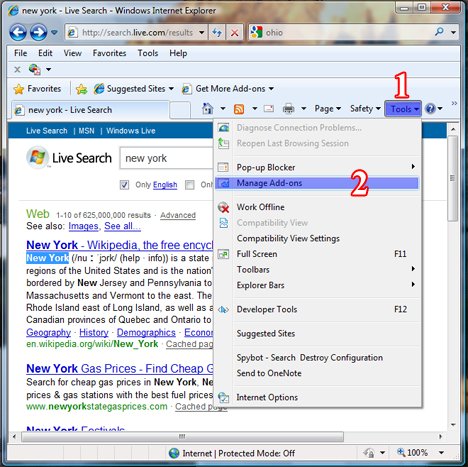
Task: Uncheck the Only English checkbox
Action: click(x=124, y=185)
